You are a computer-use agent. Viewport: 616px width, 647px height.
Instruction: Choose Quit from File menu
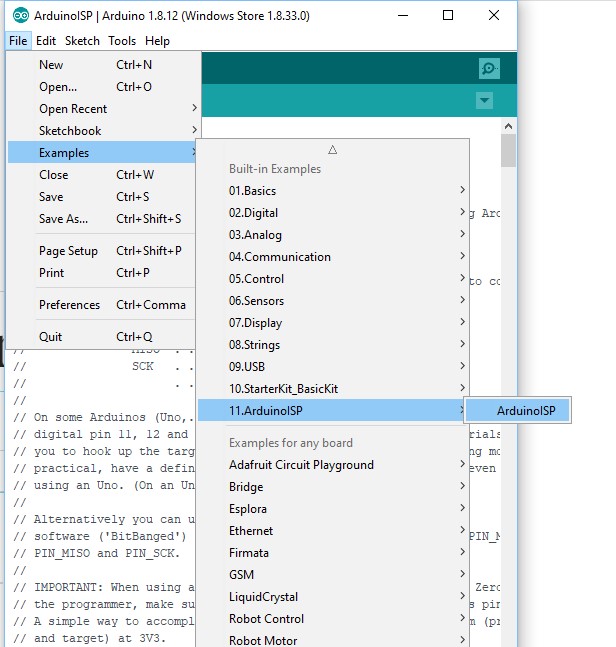(x=102, y=337)
